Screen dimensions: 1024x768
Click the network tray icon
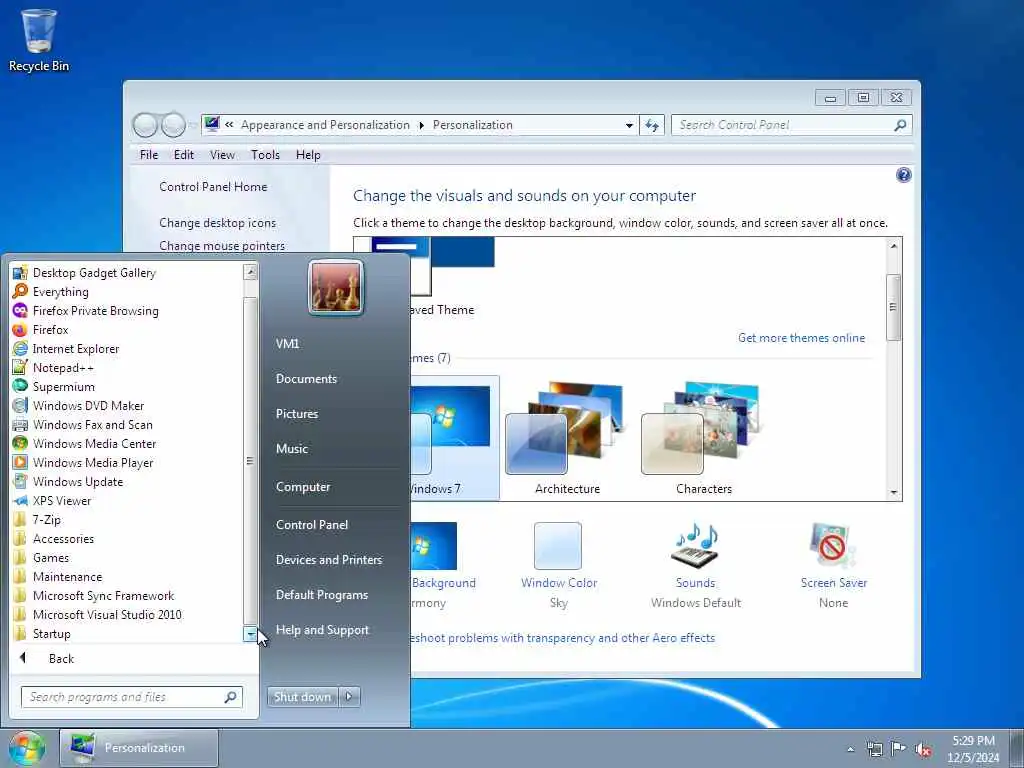[874, 749]
